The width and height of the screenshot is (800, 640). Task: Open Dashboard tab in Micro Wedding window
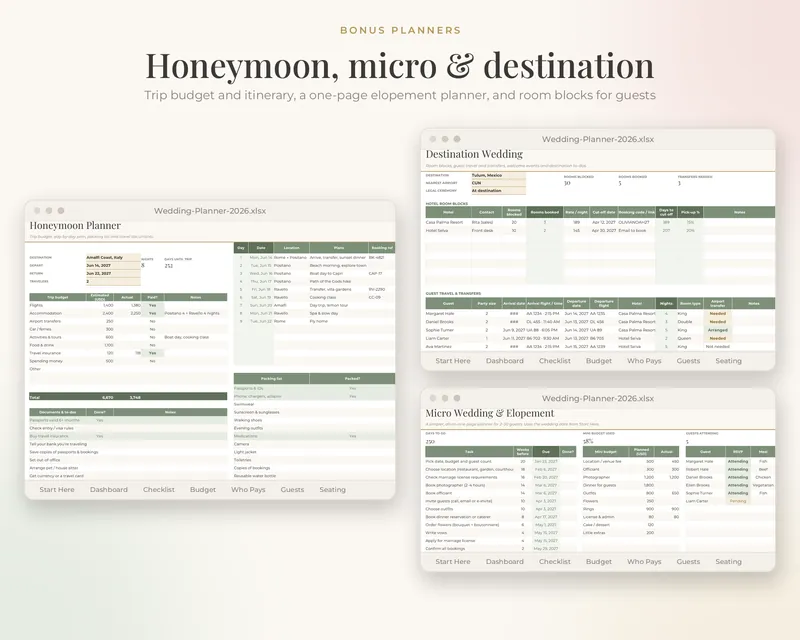tap(505, 561)
